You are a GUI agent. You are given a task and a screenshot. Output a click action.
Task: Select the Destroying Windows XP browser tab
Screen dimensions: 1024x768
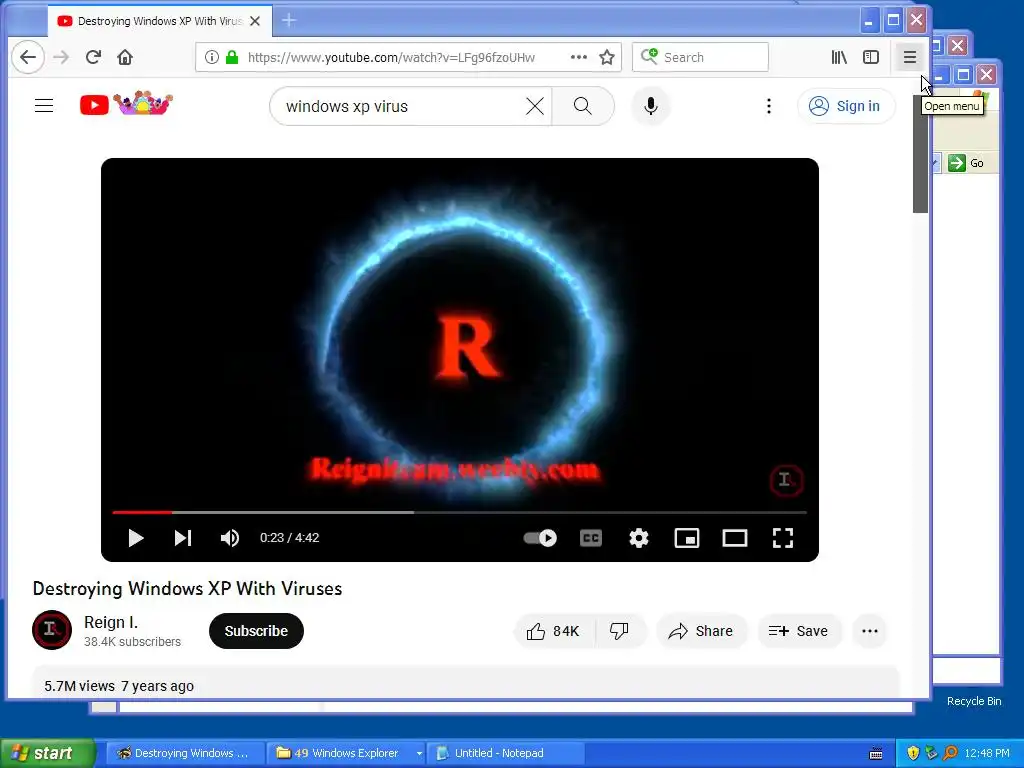coord(159,21)
